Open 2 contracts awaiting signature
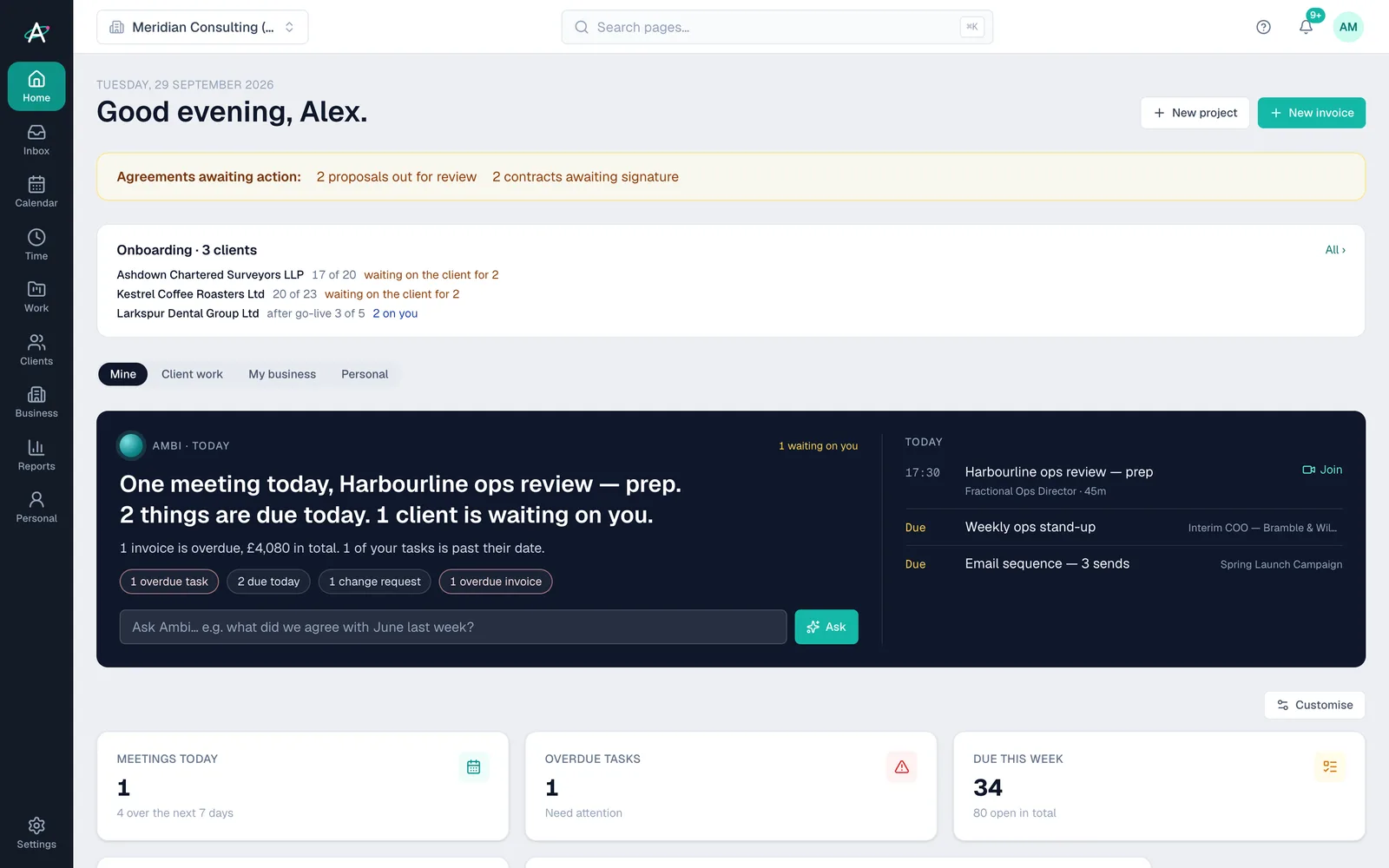Image resolution: width=1389 pixels, height=868 pixels. (585, 177)
